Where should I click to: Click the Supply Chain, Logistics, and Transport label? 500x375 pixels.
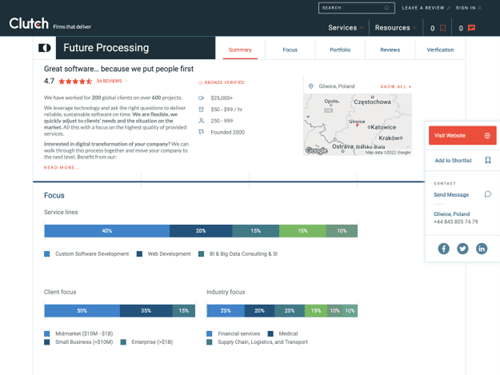pos(263,342)
